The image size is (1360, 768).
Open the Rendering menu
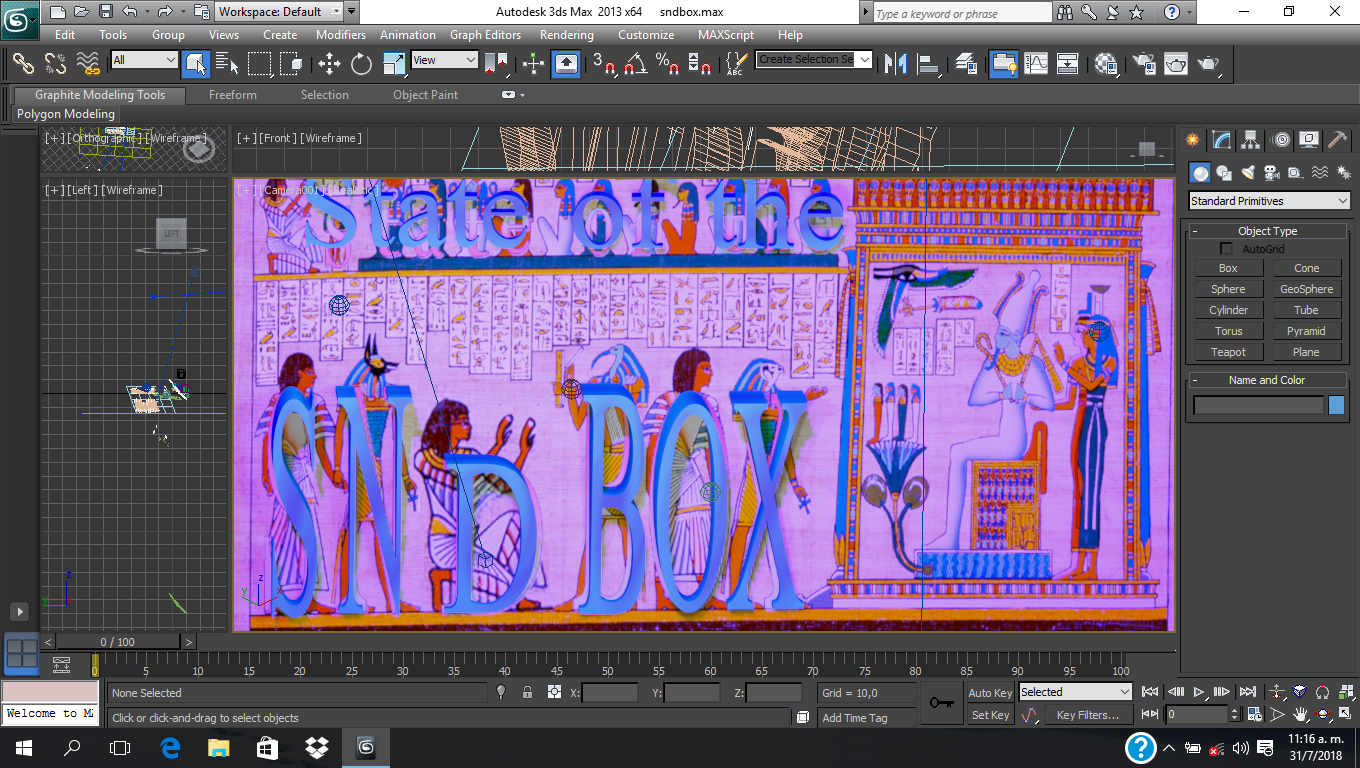coord(567,35)
